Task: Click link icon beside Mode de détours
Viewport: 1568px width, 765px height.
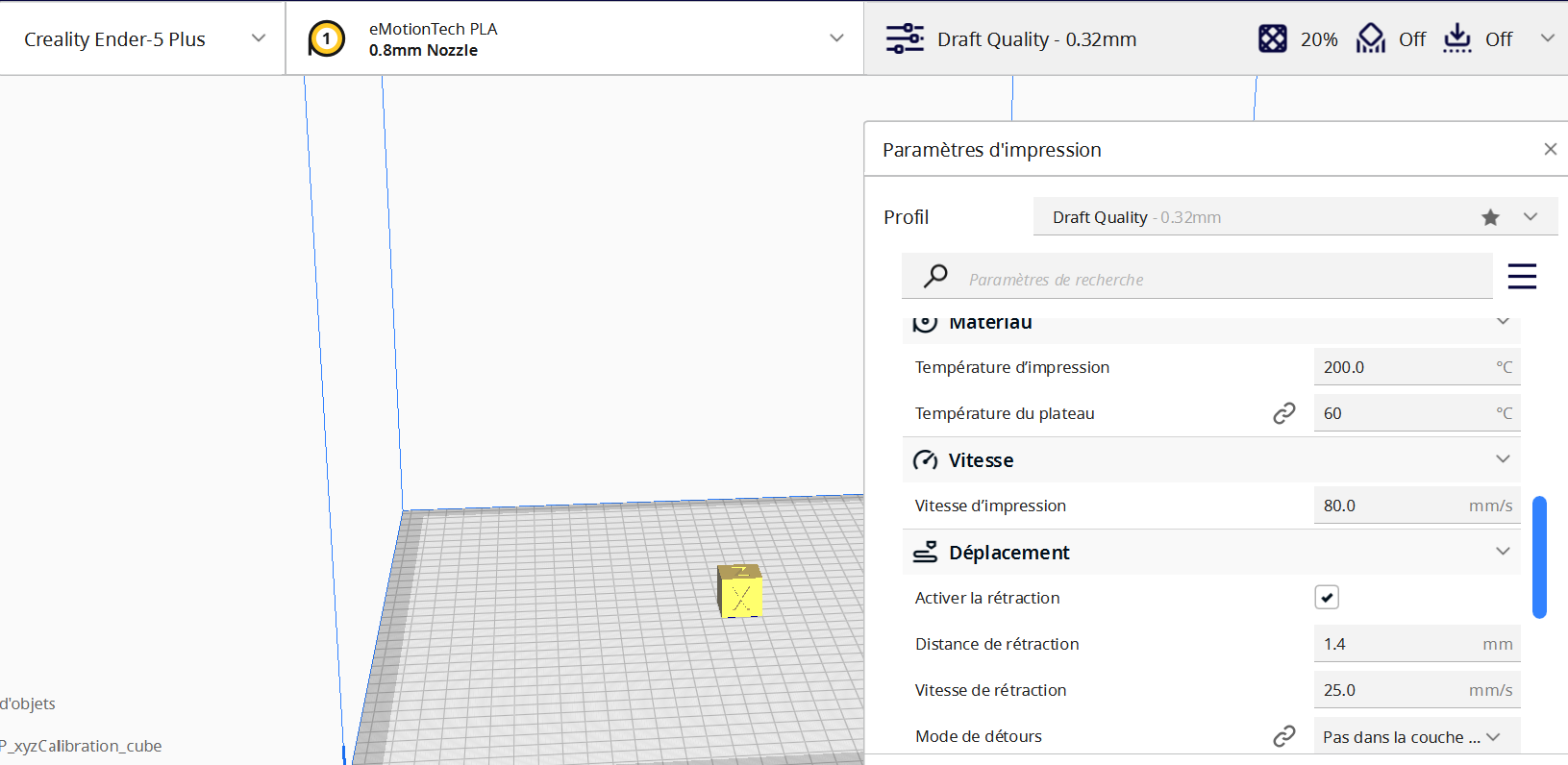Action: pos(1284,736)
